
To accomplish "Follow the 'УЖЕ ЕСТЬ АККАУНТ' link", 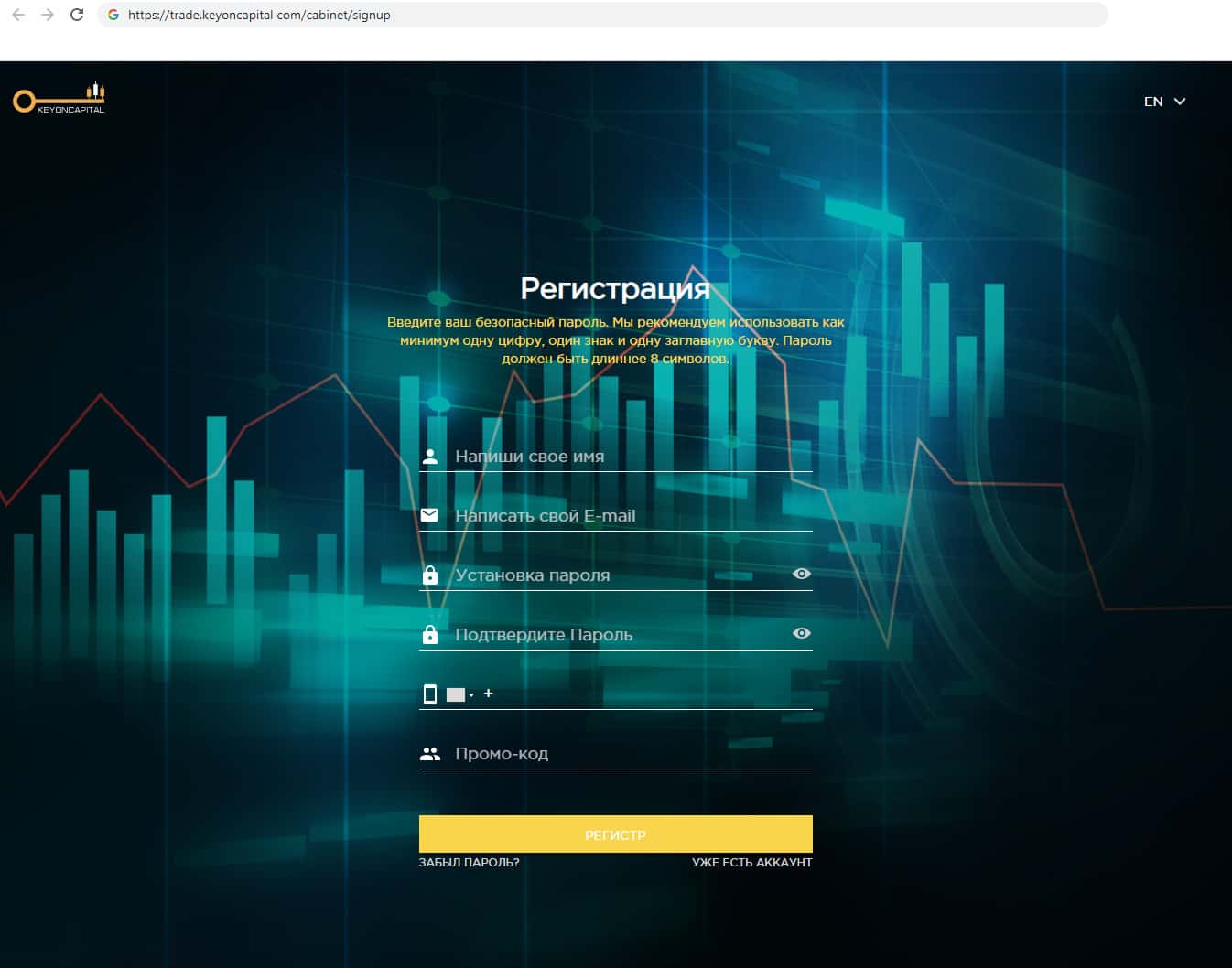I will click(752, 862).
